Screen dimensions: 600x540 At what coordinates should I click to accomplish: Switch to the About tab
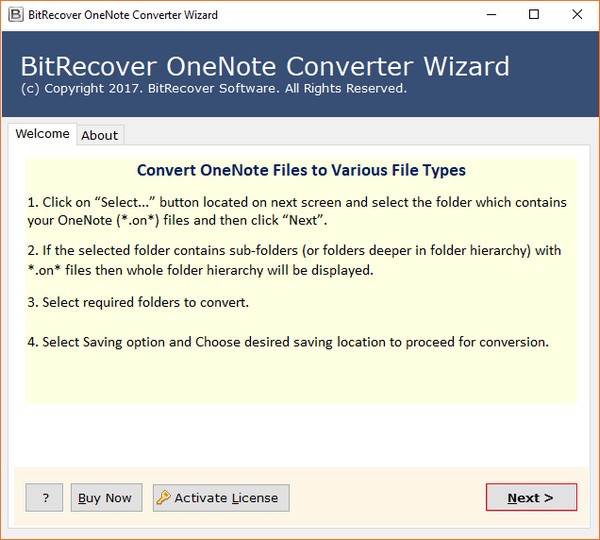[100, 135]
